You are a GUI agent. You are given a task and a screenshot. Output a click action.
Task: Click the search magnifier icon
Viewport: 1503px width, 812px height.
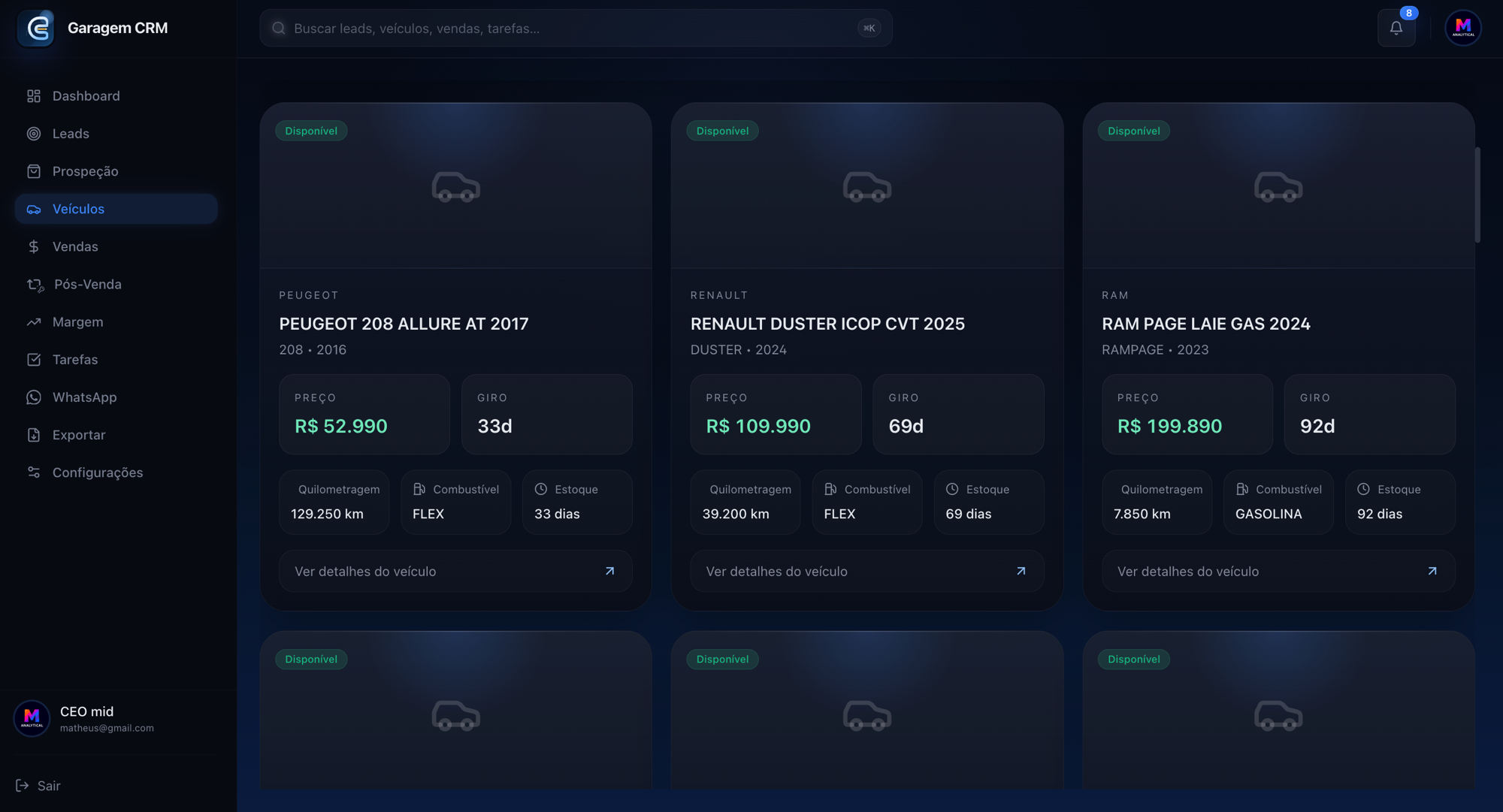click(x=279, y=29)
